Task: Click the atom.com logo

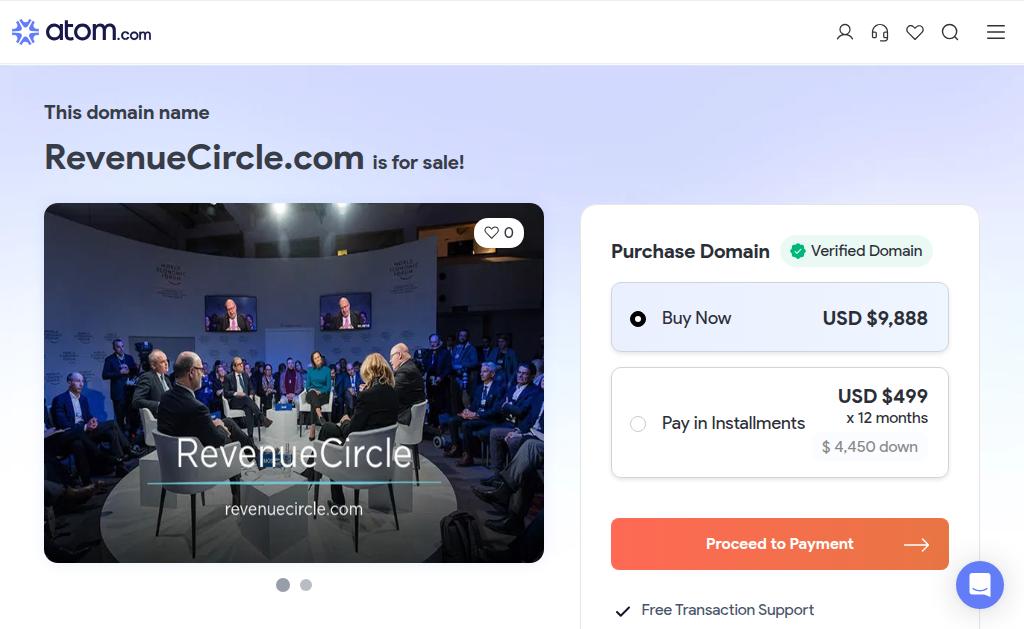Action: (x=82, y=32)
